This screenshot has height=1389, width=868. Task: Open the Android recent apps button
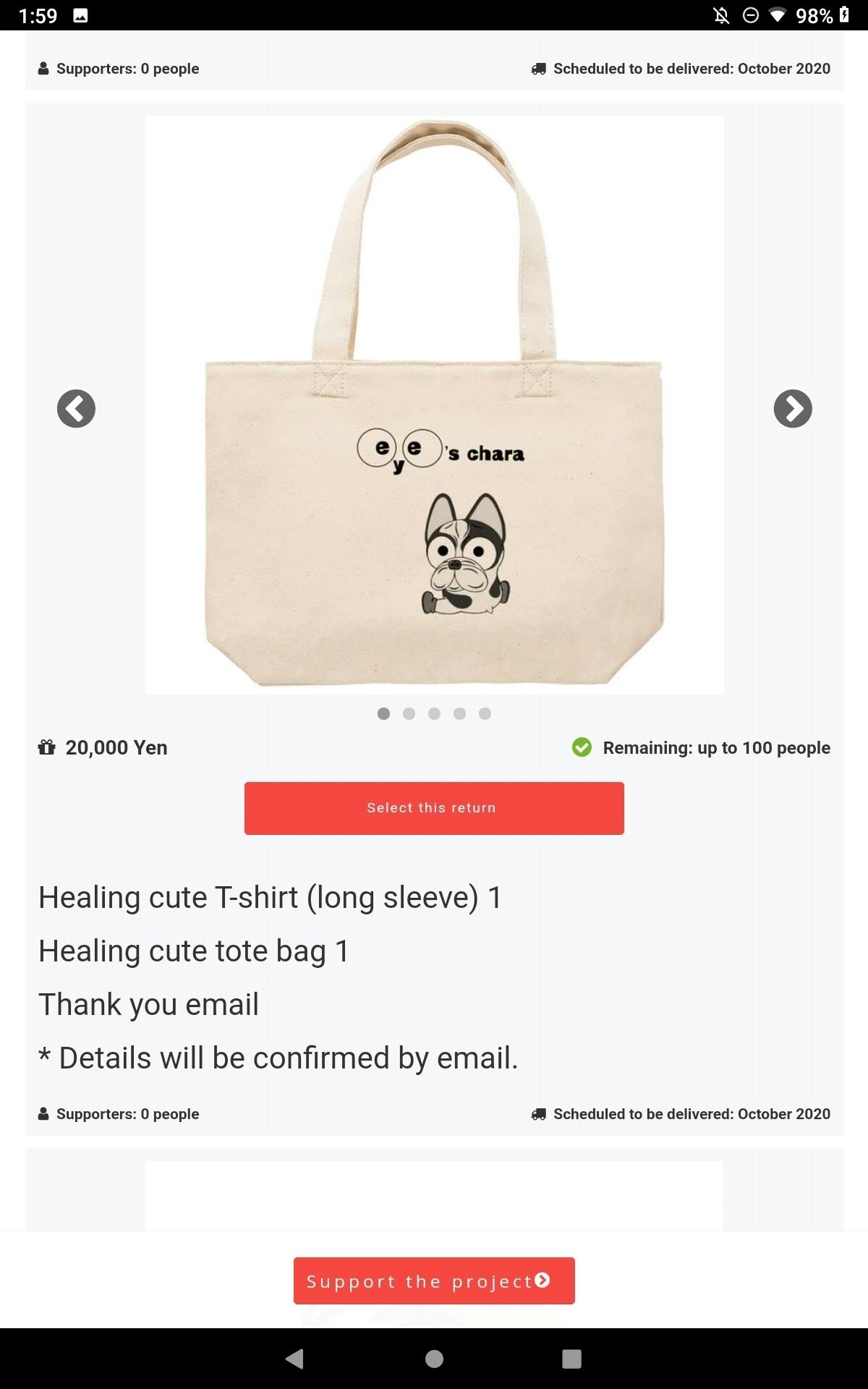(x=572, y=1359)
